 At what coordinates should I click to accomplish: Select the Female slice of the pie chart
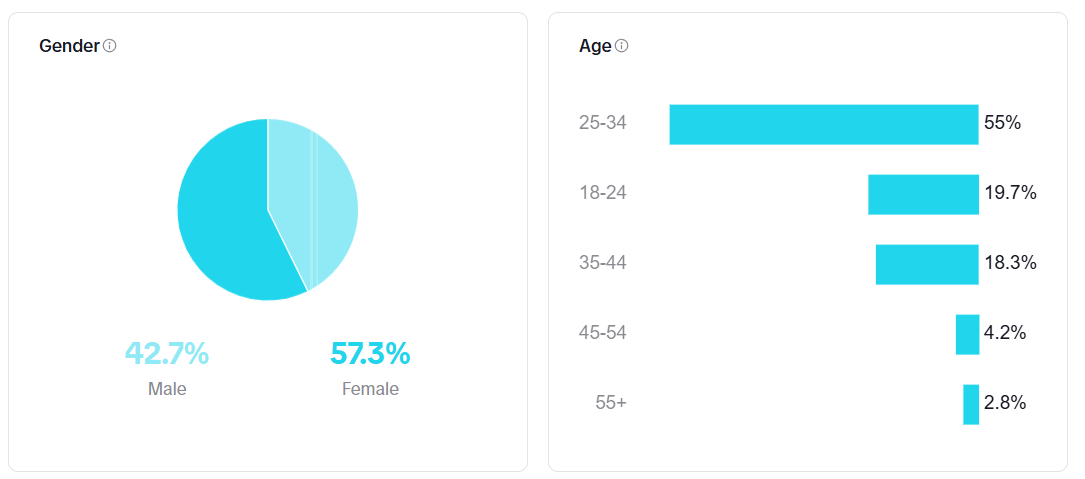(225, 220)
